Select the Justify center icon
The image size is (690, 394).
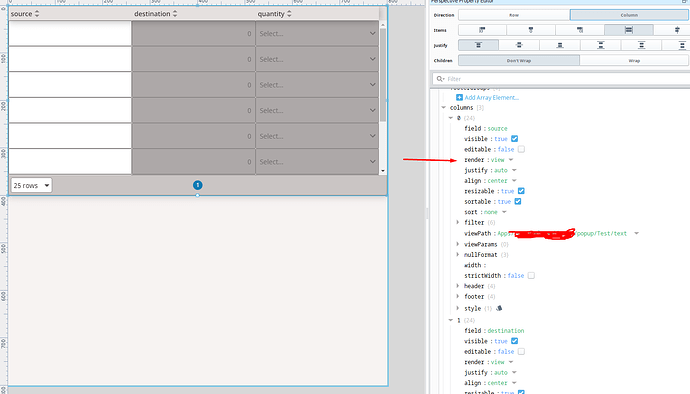519,45
